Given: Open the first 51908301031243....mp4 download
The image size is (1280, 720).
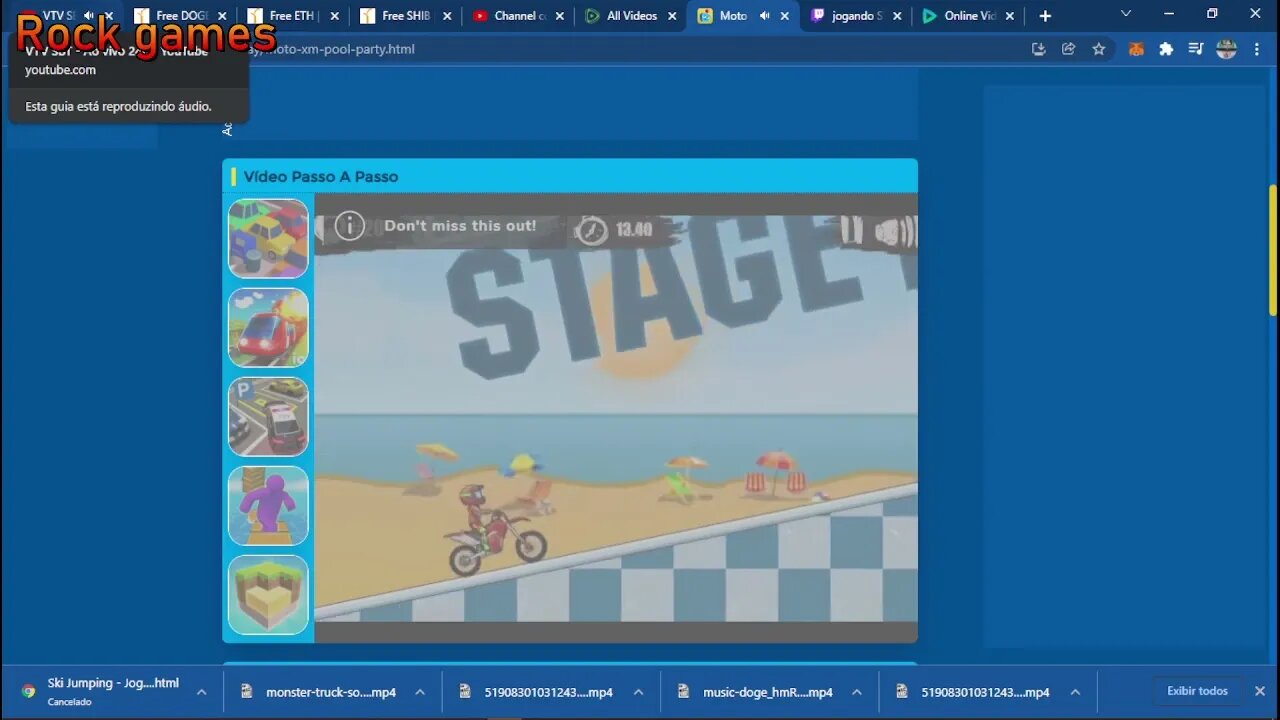Looking at the screenshot, I should [549, 692].
